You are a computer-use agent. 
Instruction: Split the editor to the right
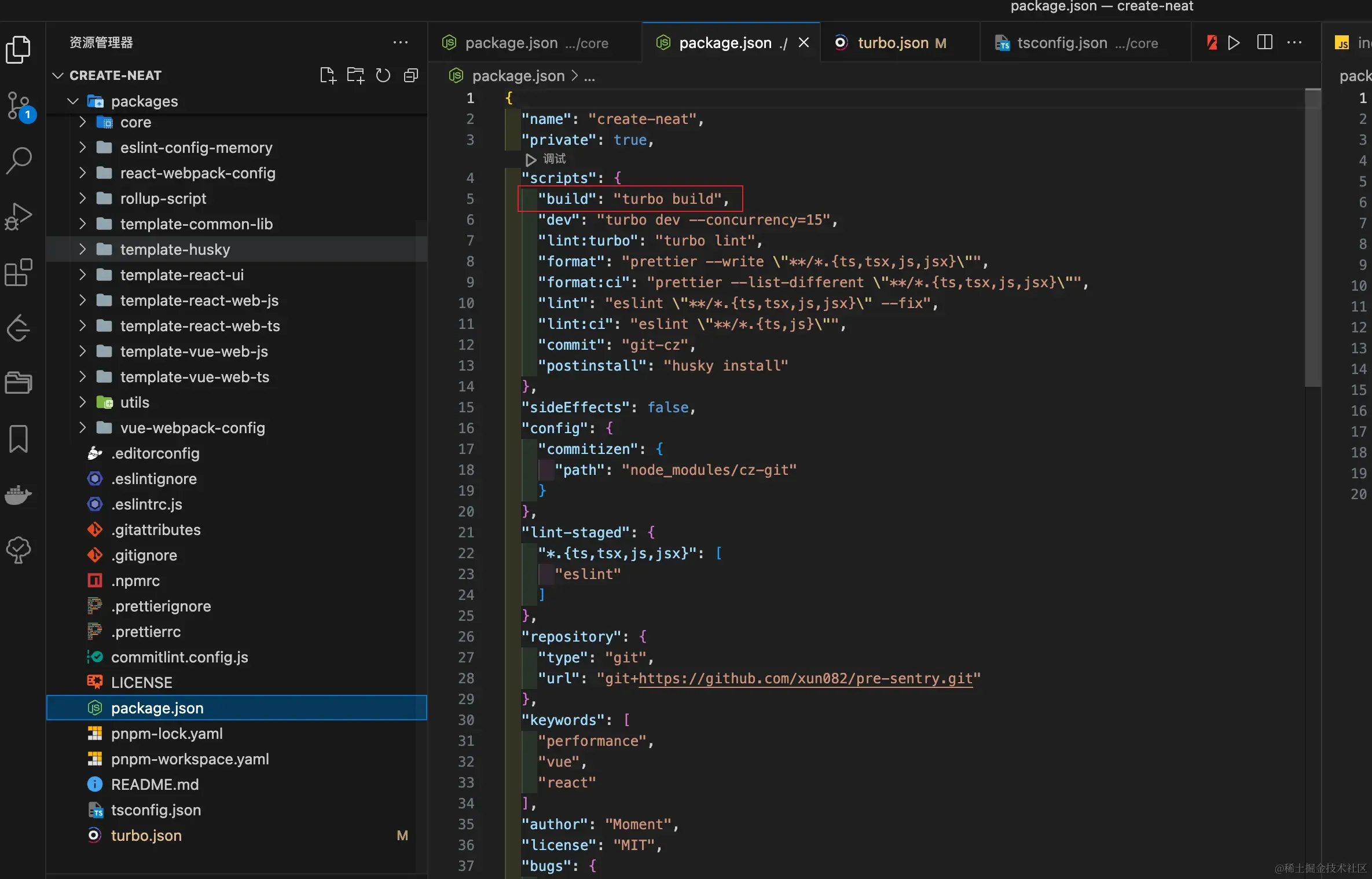coord(1265,42)
